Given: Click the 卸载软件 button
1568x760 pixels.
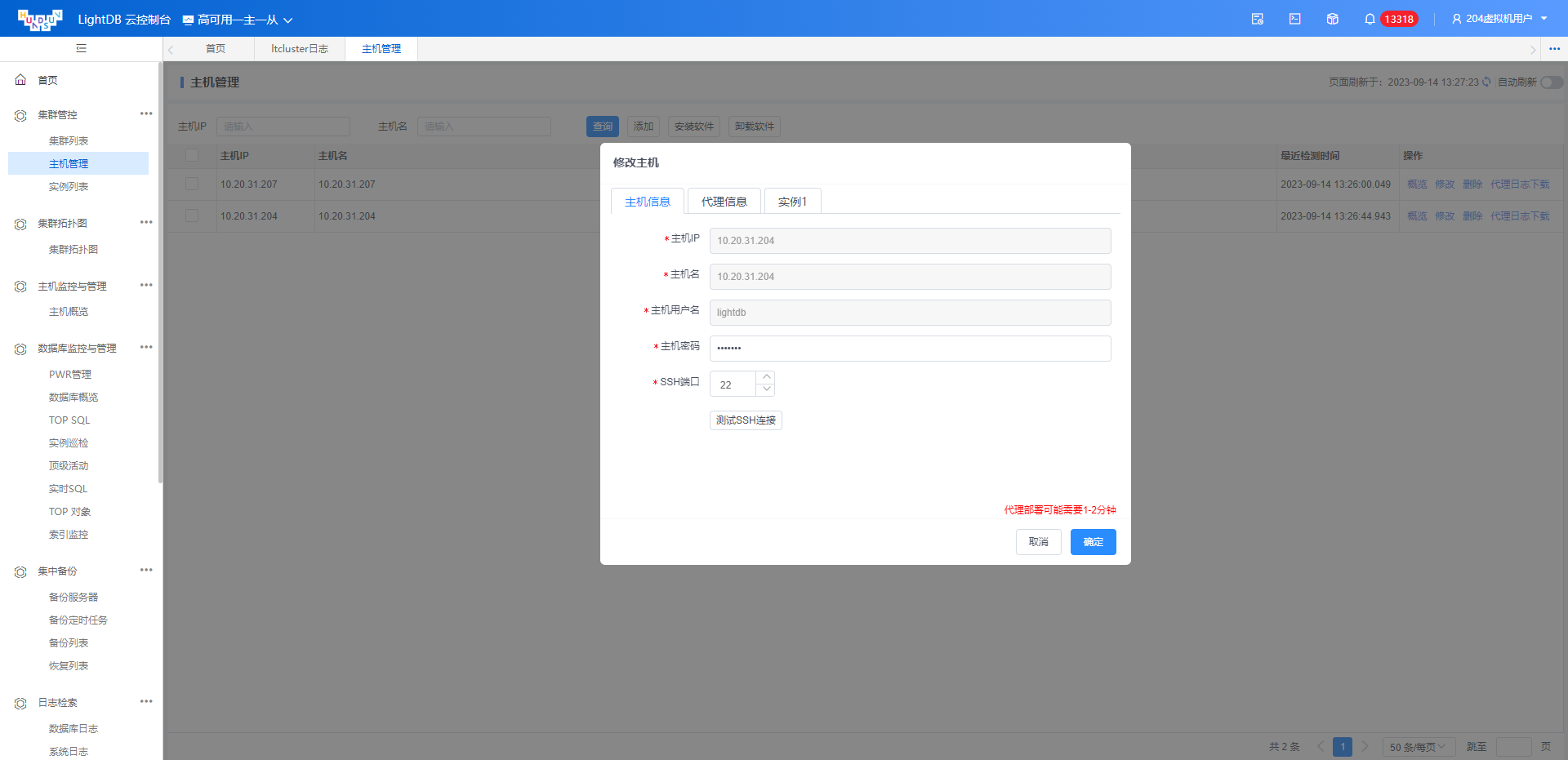Looking at the screenshot, I should point(755,127).
